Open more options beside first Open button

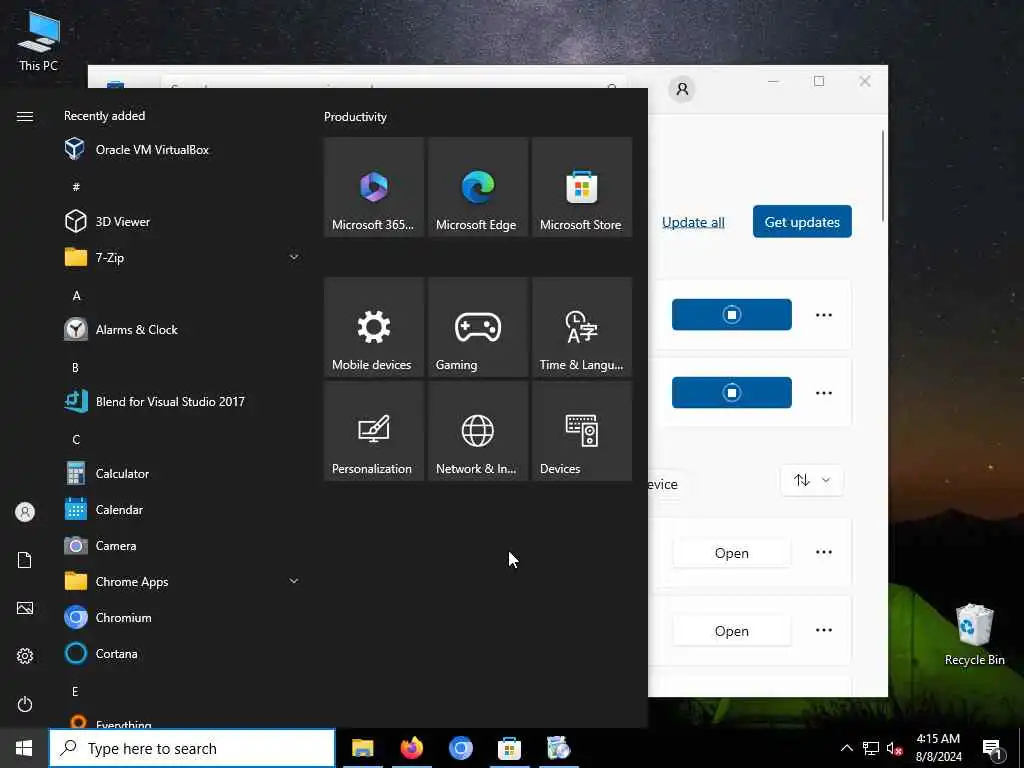point(824,552)
